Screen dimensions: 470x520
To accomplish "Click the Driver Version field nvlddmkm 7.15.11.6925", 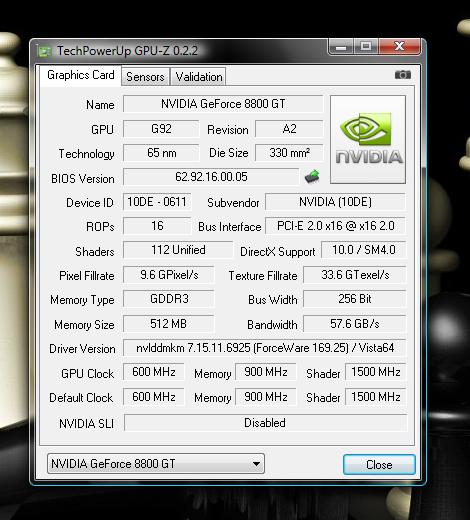I will pos(265,348).
